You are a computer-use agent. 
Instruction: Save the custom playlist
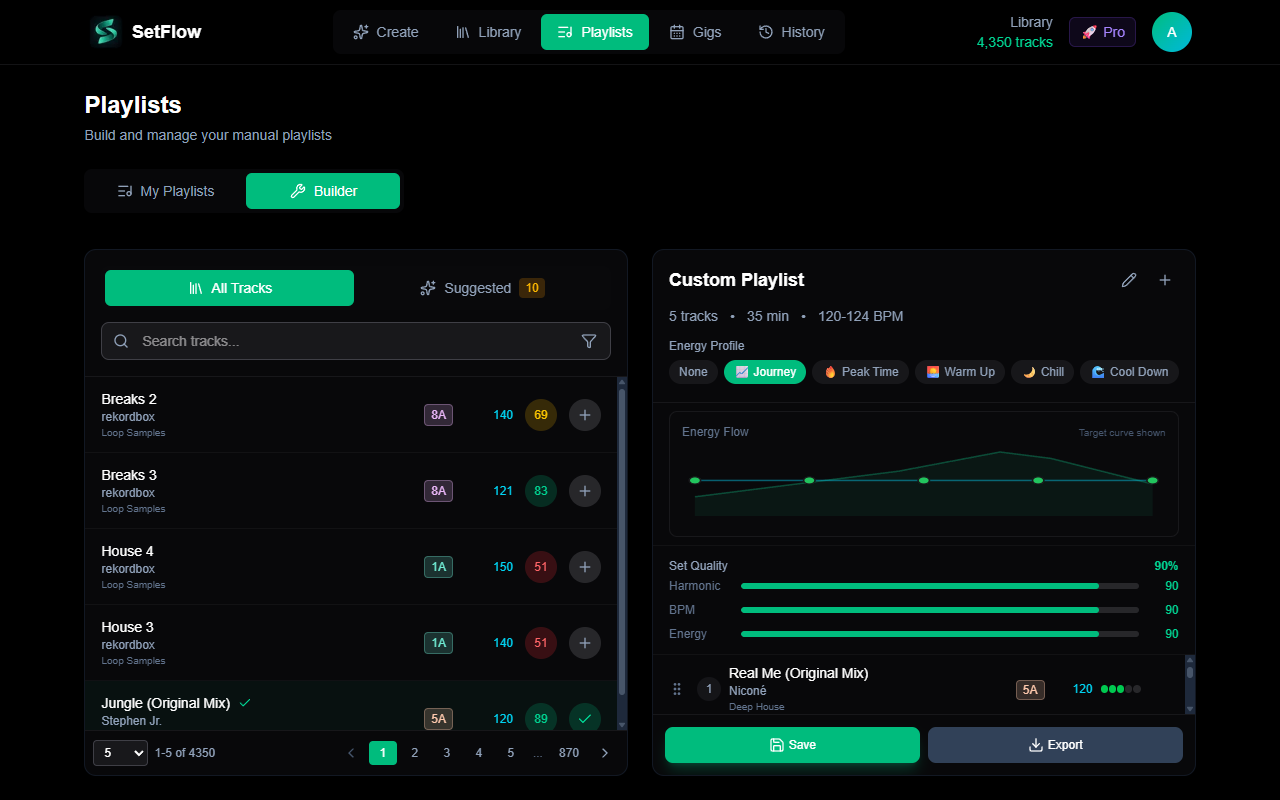[x=791, y=744]
